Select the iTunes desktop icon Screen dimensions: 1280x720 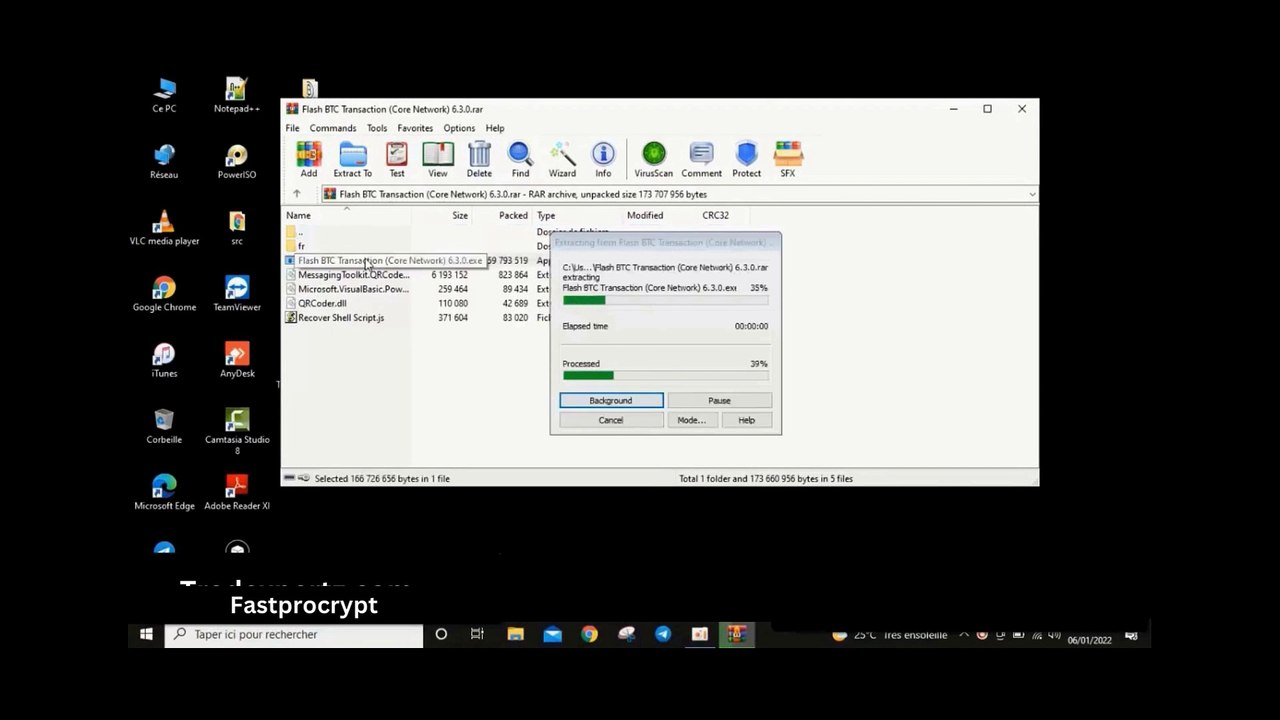tap(164, 360)
